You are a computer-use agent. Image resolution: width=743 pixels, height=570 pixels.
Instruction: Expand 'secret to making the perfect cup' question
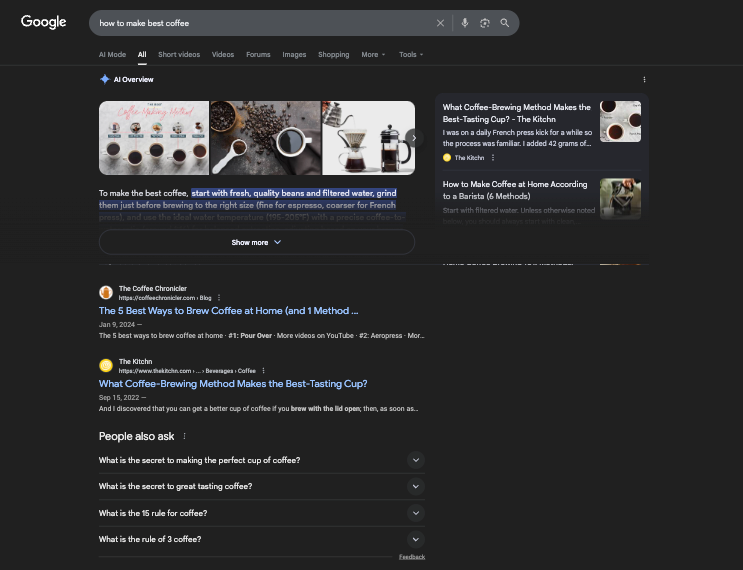(416, 460)
